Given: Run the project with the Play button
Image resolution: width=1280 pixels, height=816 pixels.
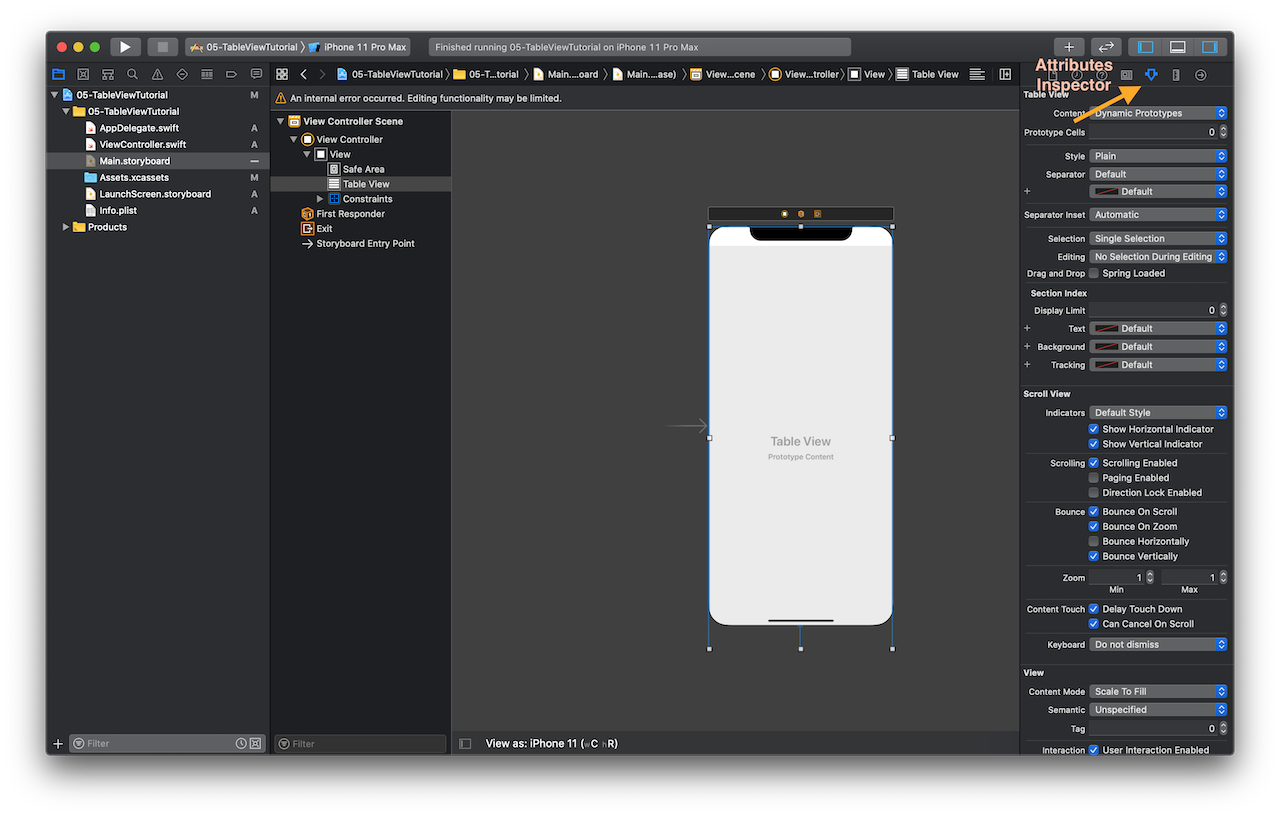Looking at the screenshot, I should pos(124,46).
